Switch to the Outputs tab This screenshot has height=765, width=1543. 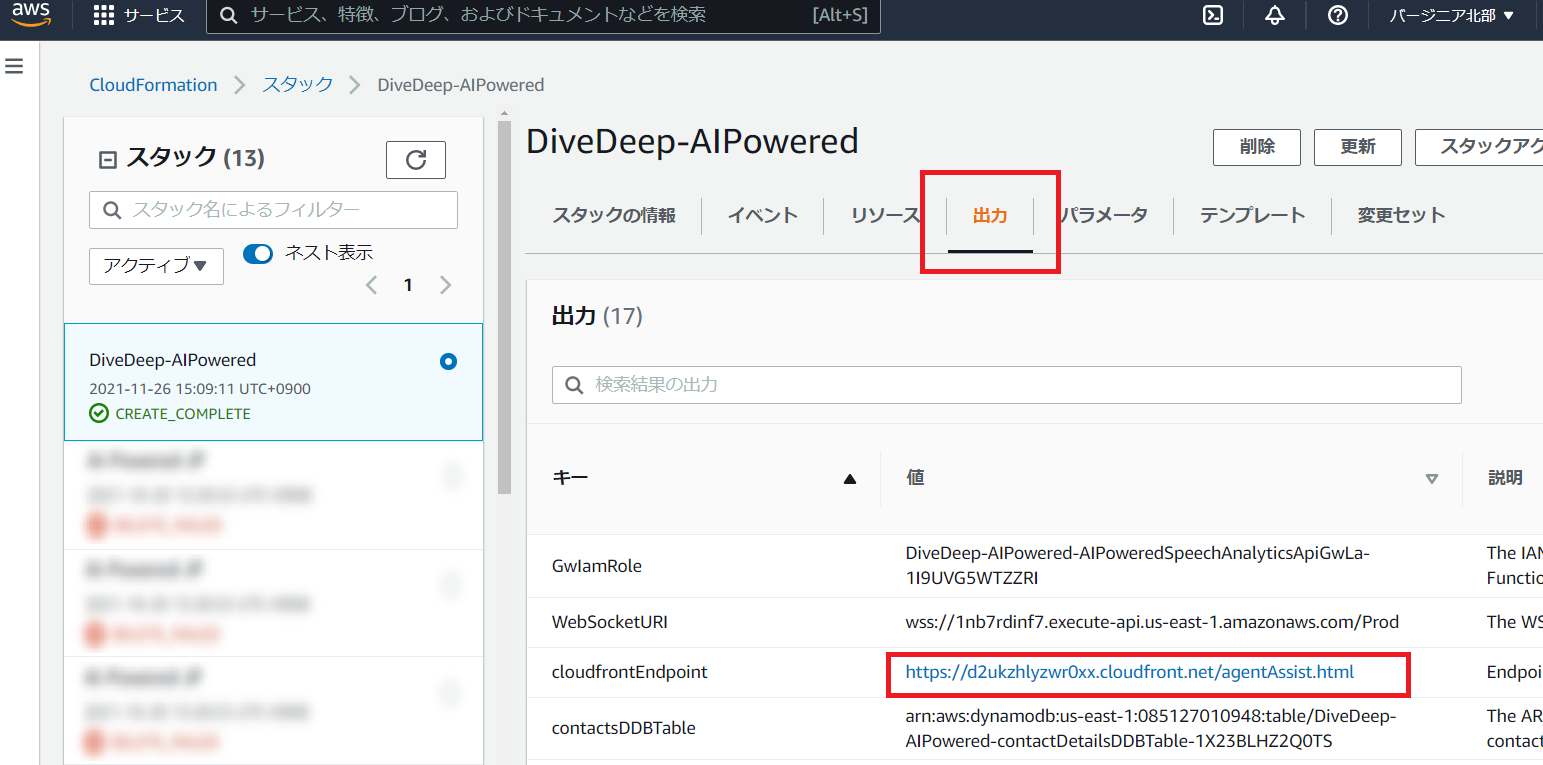click(x=990, y=215)
